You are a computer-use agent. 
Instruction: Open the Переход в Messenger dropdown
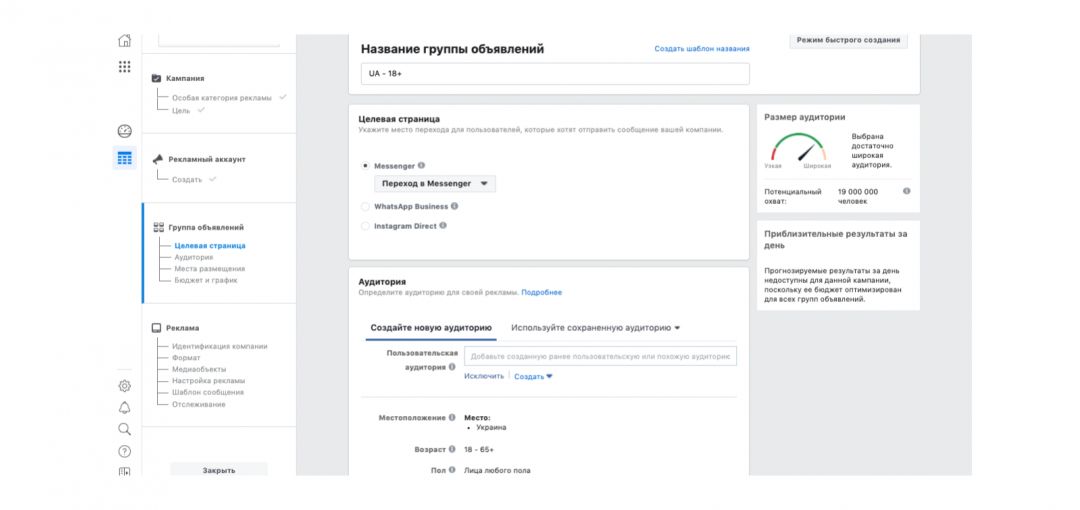(435, 184)
